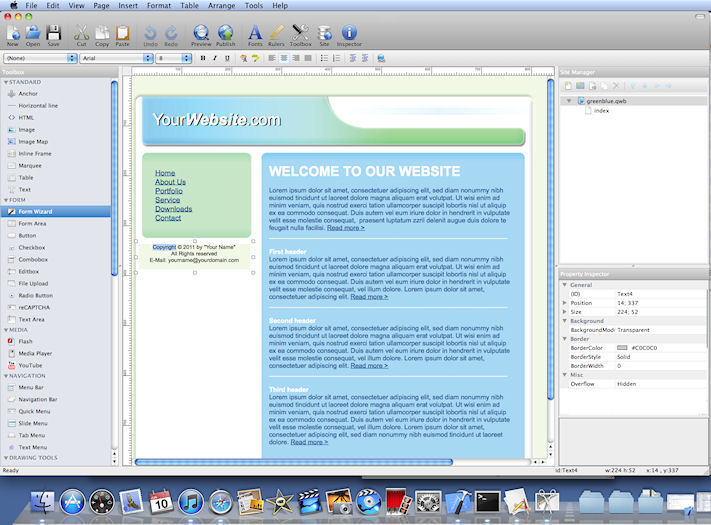711x525 pixels.
Task: Toggle bold text formatting
Action: 202,59
